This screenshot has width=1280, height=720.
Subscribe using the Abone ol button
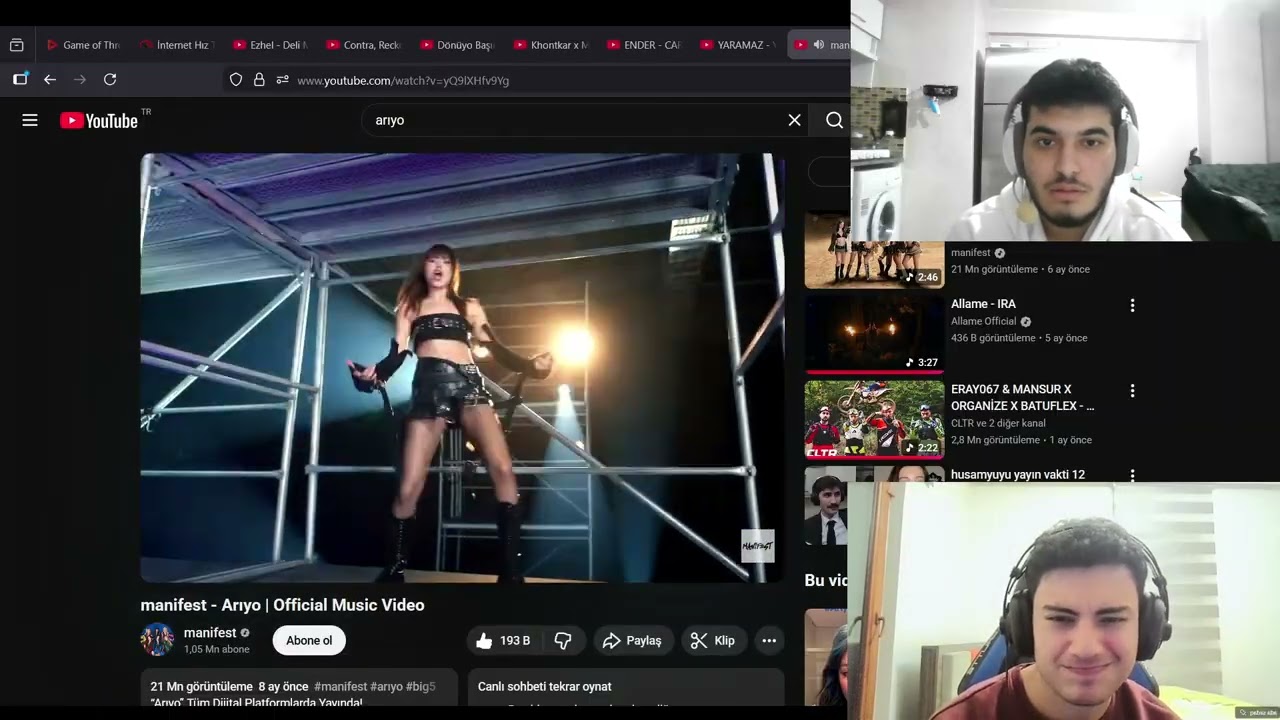[309, 641]
